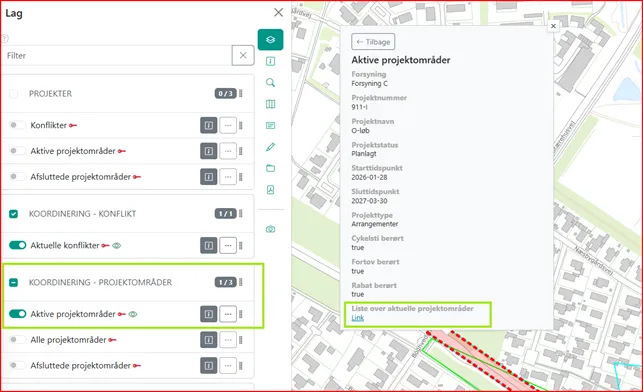Open the Link to aktuelle projektområder list
Viewport: 643px width, 392px height.
tap(358, 318)
